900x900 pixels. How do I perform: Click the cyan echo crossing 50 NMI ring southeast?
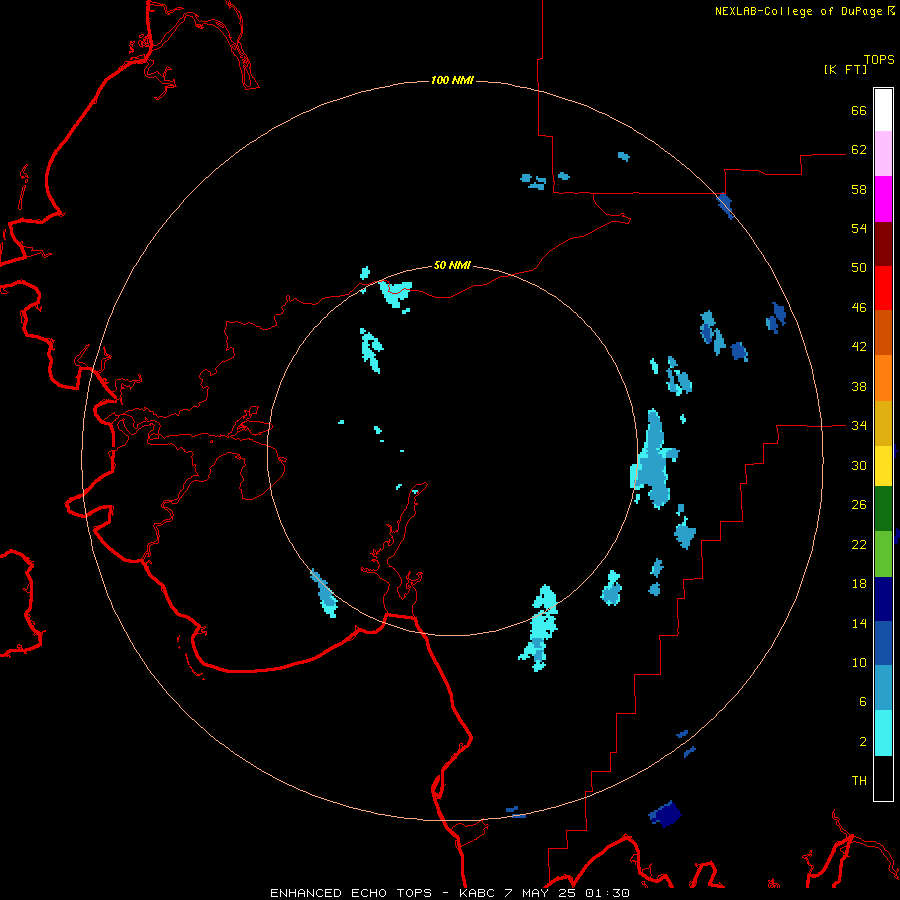pyautogui.click(x=540, y=627)
